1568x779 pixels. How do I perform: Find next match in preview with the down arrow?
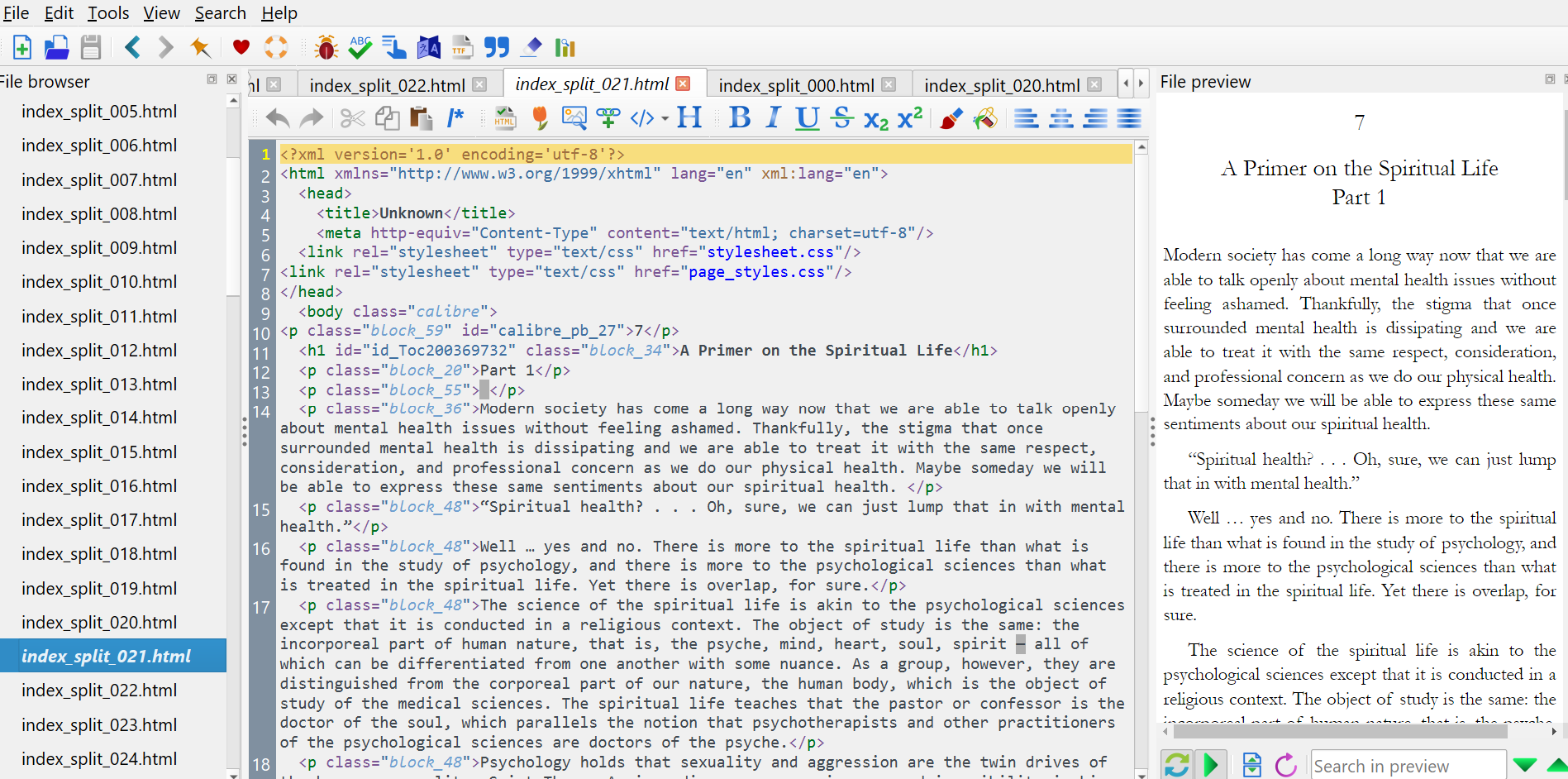click(1525, 765)
